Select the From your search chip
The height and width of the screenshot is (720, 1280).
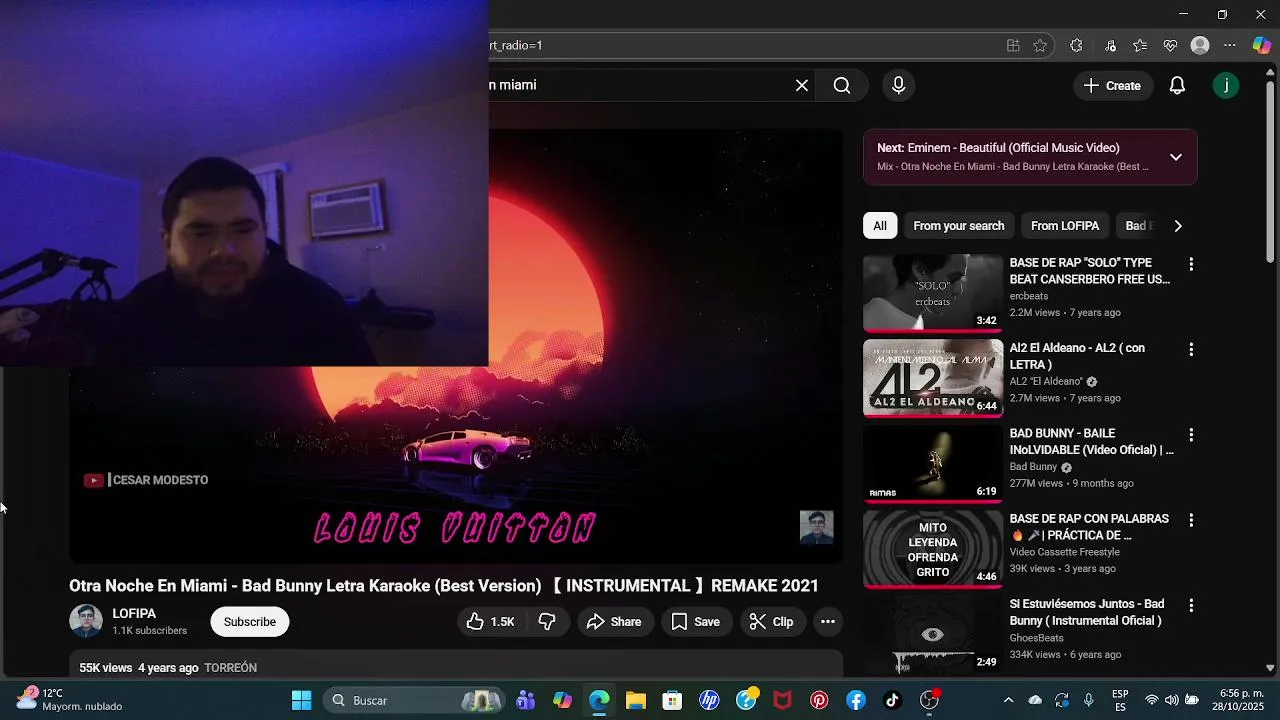pos(958,226)
